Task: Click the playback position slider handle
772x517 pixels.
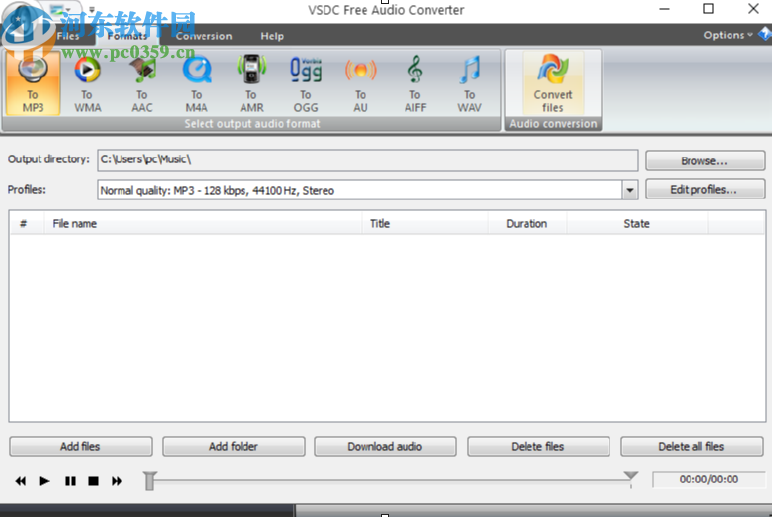Action: 150,481
